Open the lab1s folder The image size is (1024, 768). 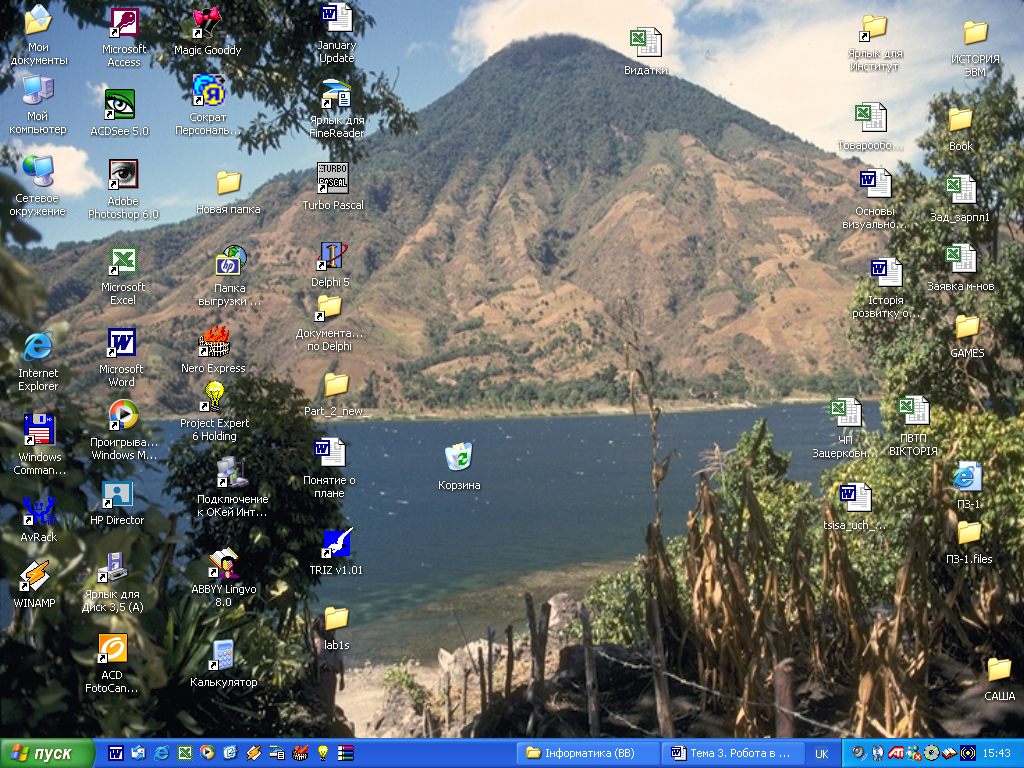336,618
